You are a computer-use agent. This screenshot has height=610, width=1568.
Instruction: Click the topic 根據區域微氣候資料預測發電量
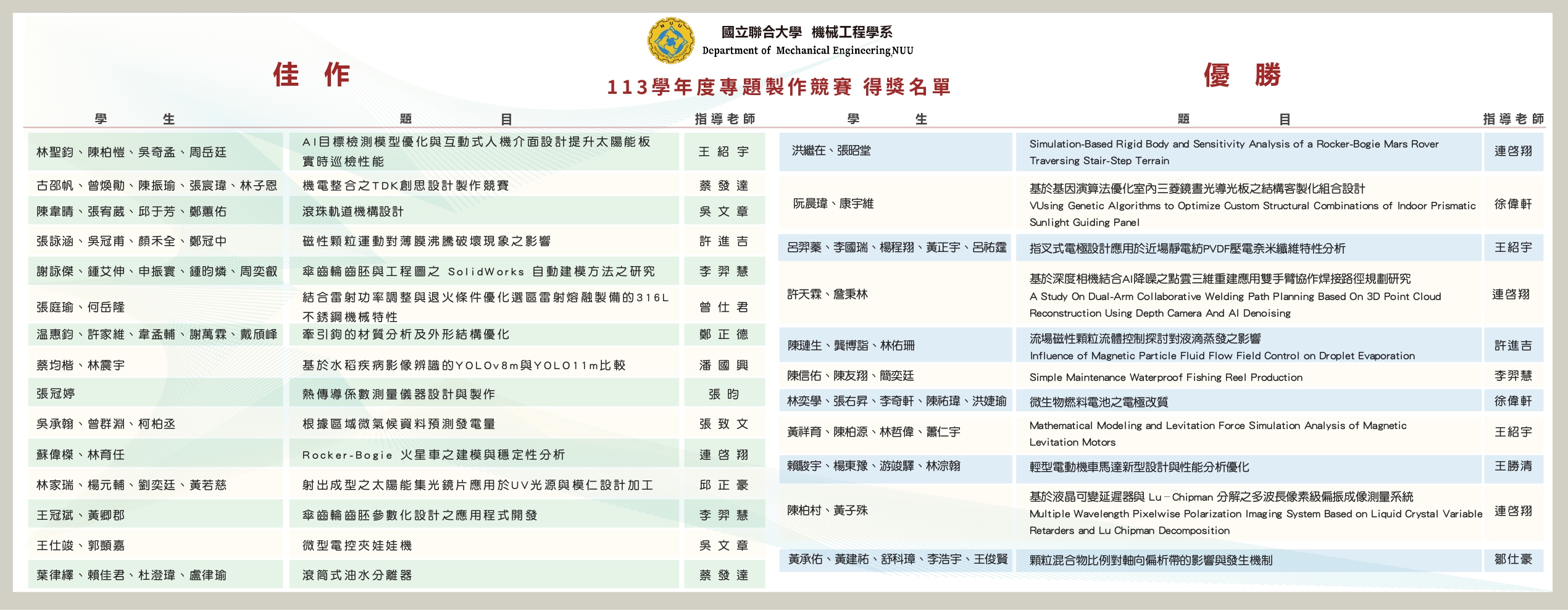point(398,424)
